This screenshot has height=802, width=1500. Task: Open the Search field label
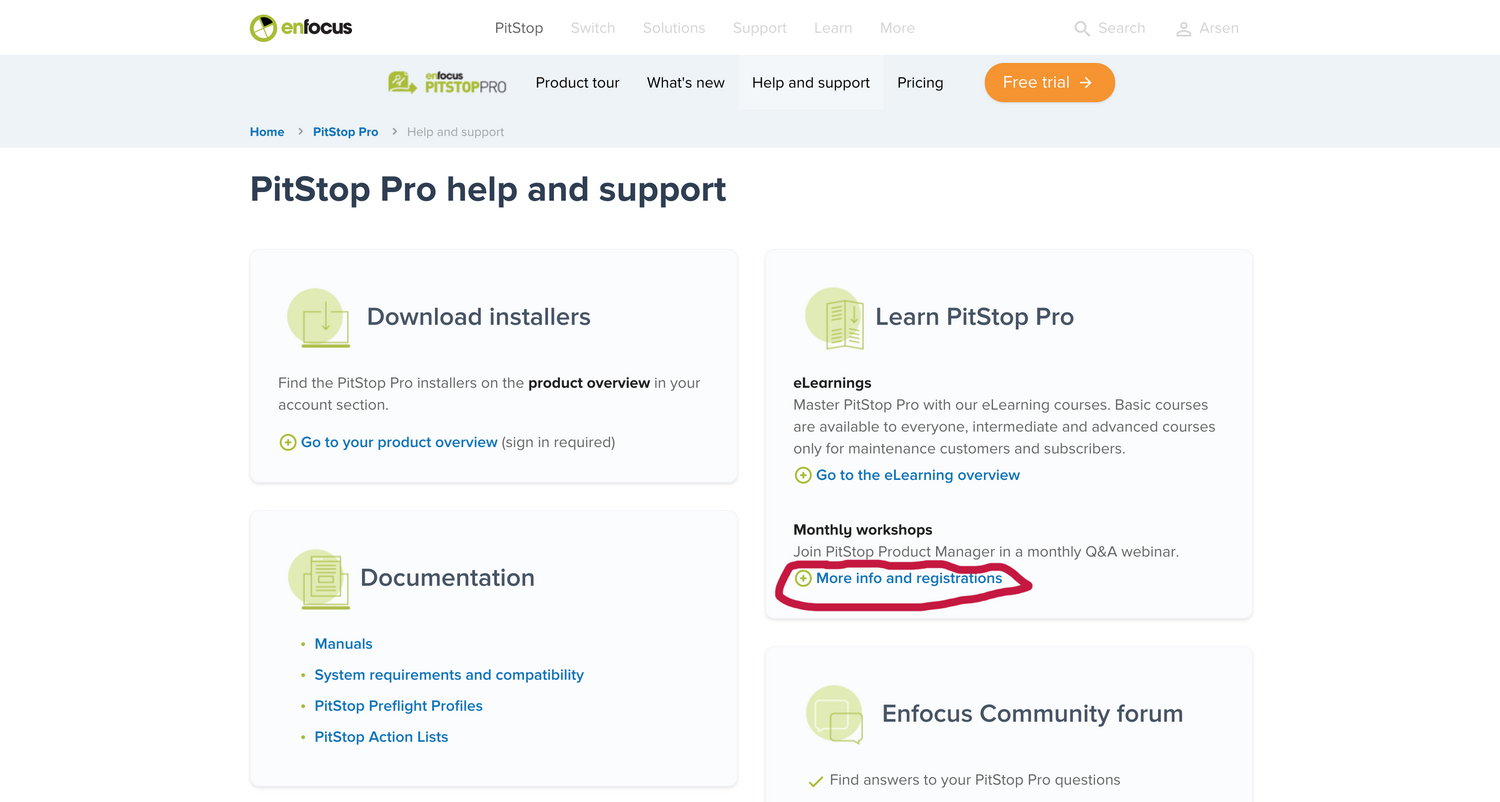click(x=1122, y=28)
